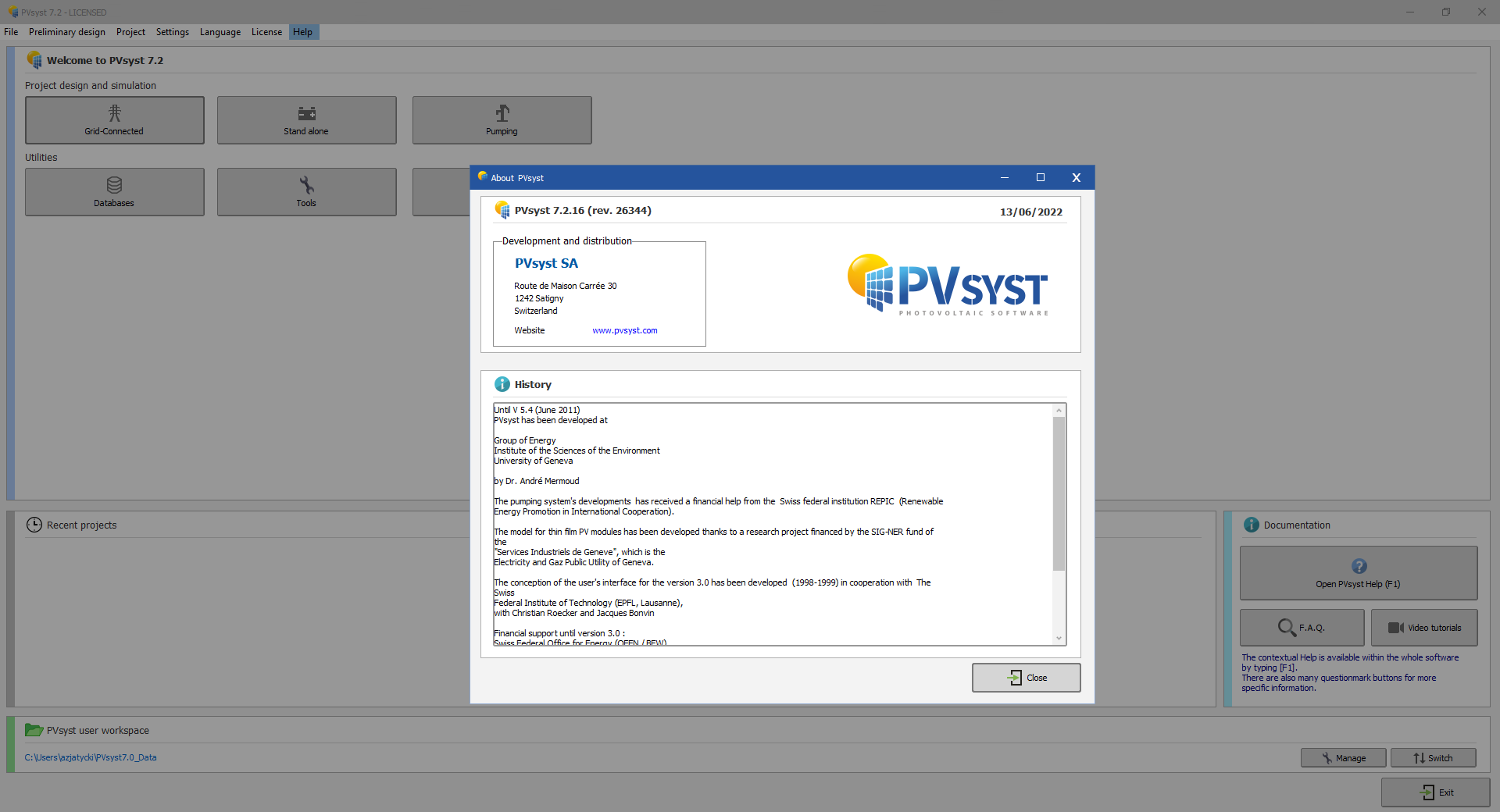Click the PVsyst main window title bar icon
The image size is (1500, 812).
13,12
